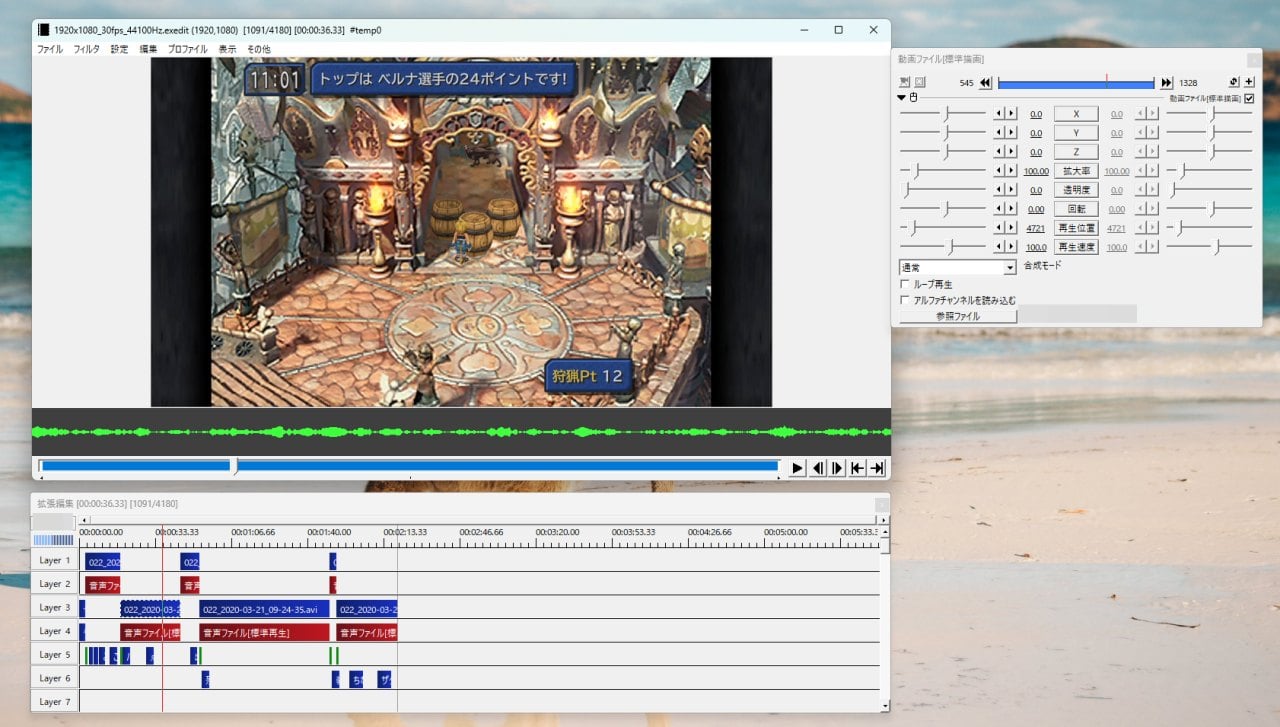This screenshot has height=727, width=1280.
Task: Open the プロファイル menu
Action: tap(188, 49)
